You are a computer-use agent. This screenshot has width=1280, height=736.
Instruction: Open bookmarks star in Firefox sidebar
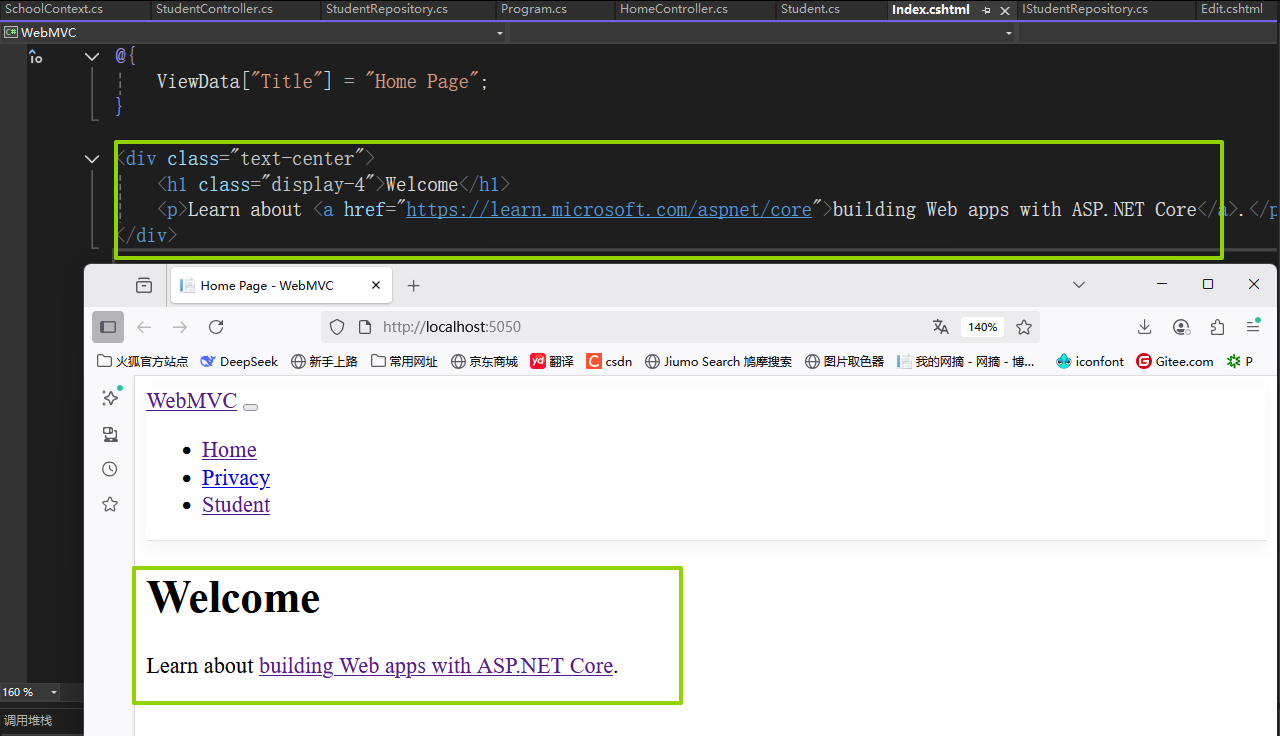(x=110, y=504)
